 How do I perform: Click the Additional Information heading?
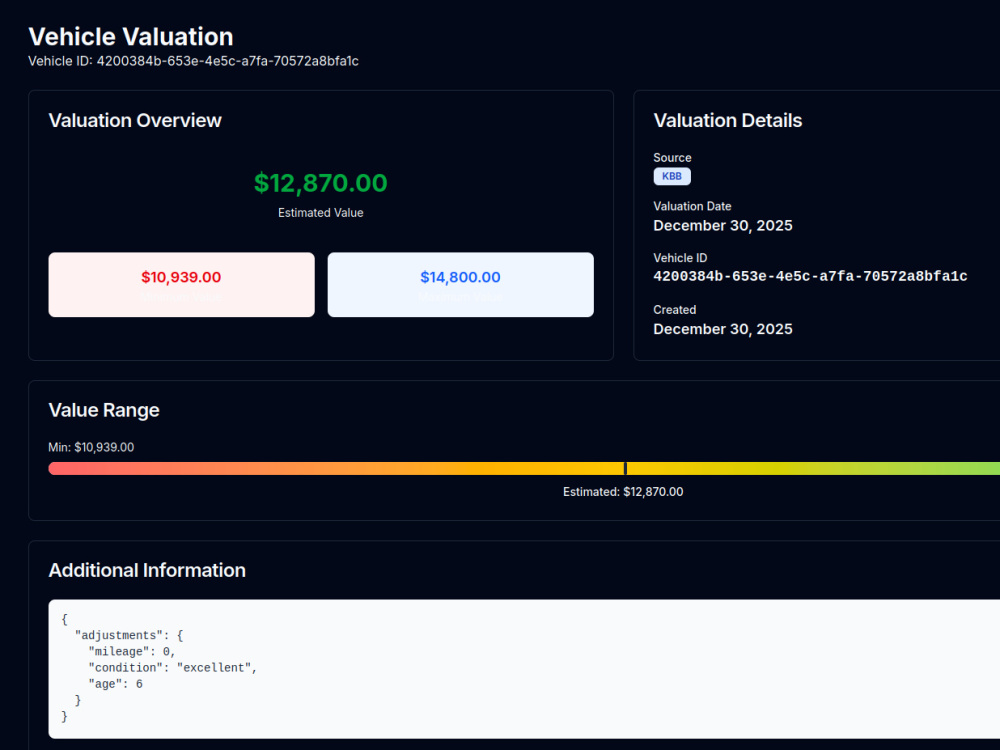tap(147, 570)
